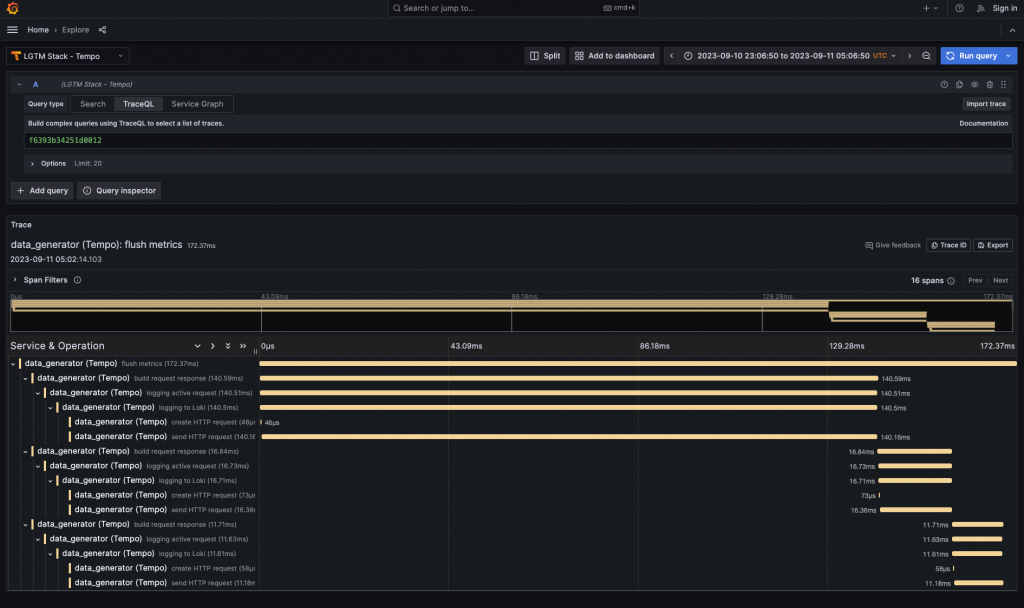The width and height of the screenshot is (1024, 608).
Task: Go to Home breadcrumb
Action: [x=38, y=30]
